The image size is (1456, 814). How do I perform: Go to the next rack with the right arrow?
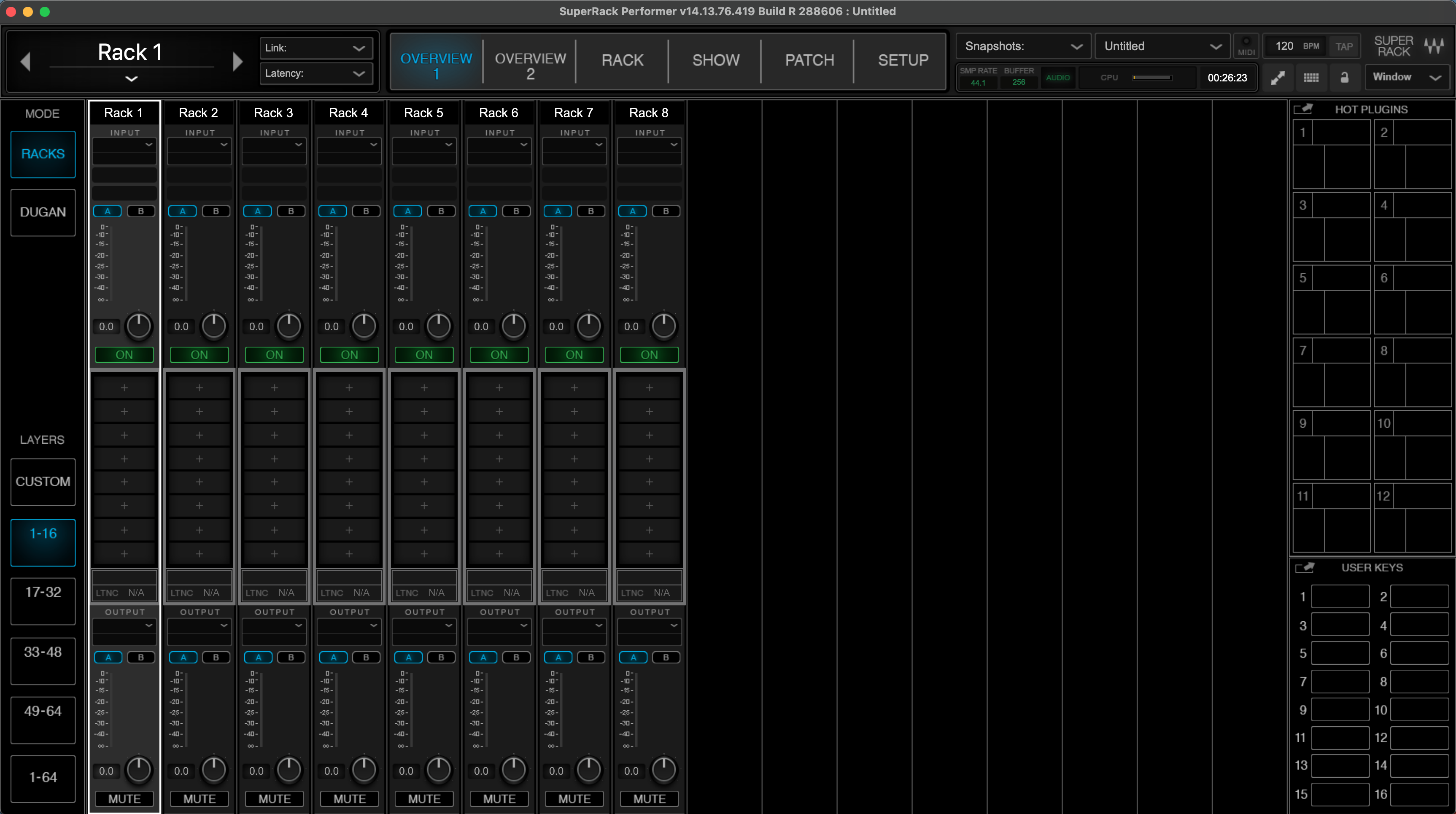(x=237, y=61)
